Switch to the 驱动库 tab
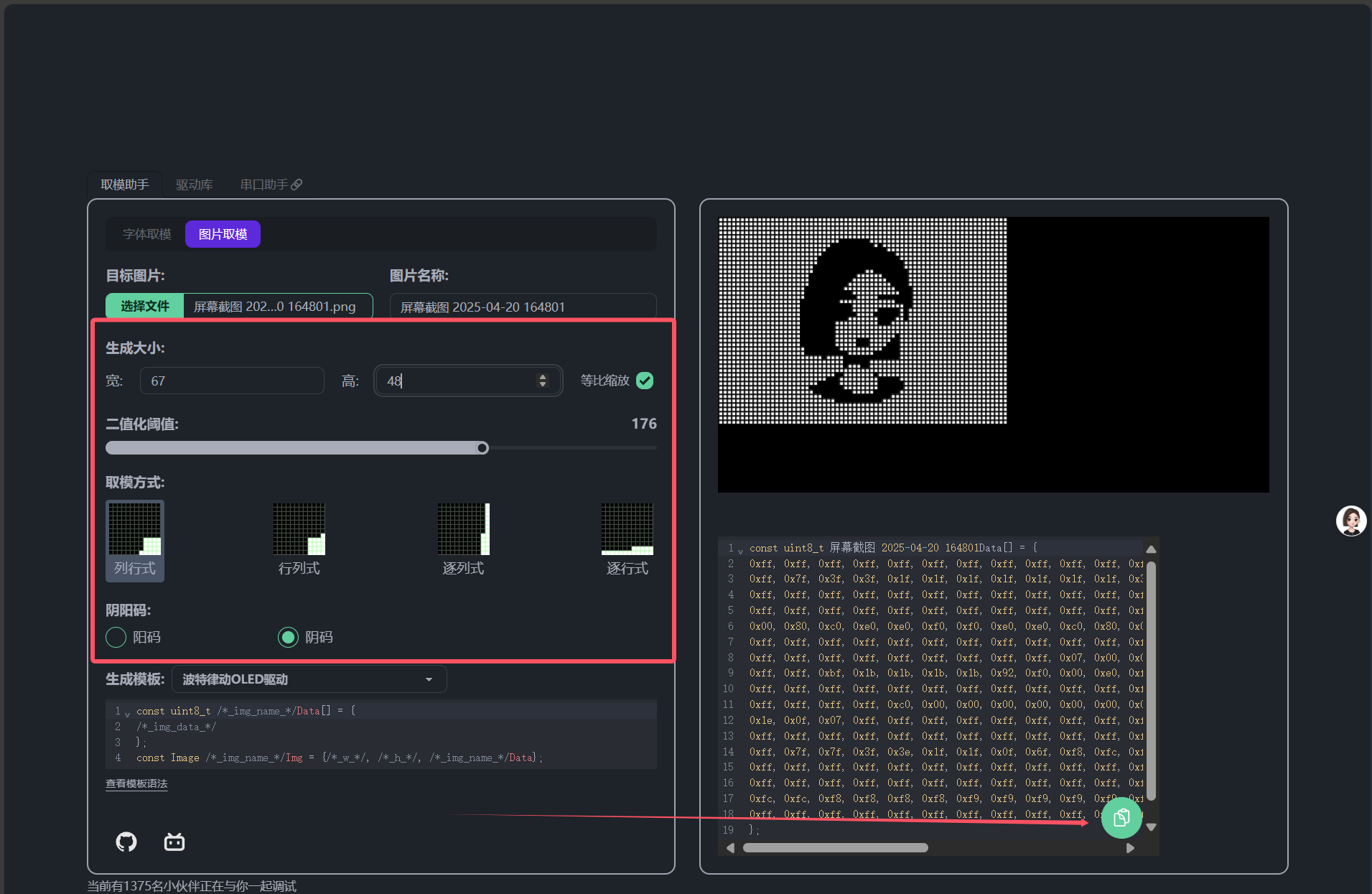The width and height of the screenshot is (1372, 894). coord(195,185)
